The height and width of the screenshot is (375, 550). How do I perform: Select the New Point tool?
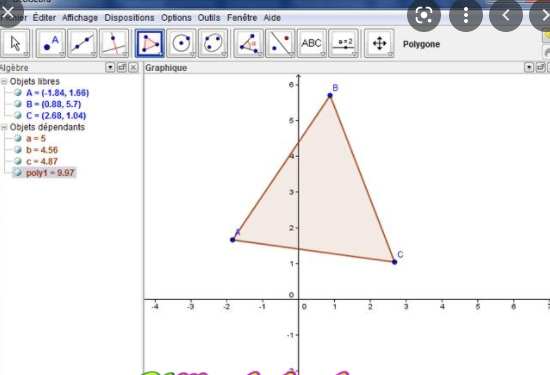point(51,43)
